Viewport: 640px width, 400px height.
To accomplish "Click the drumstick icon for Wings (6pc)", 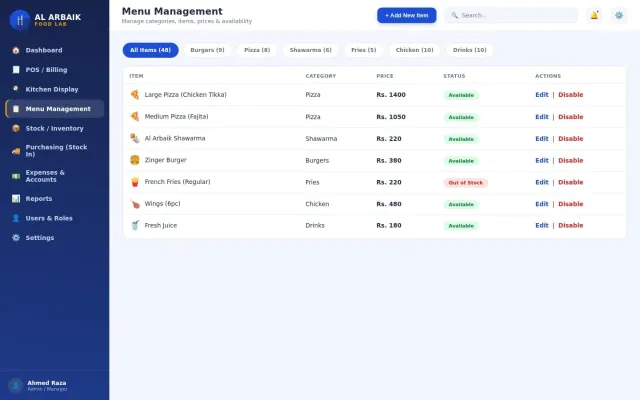I will click(135, 204).
